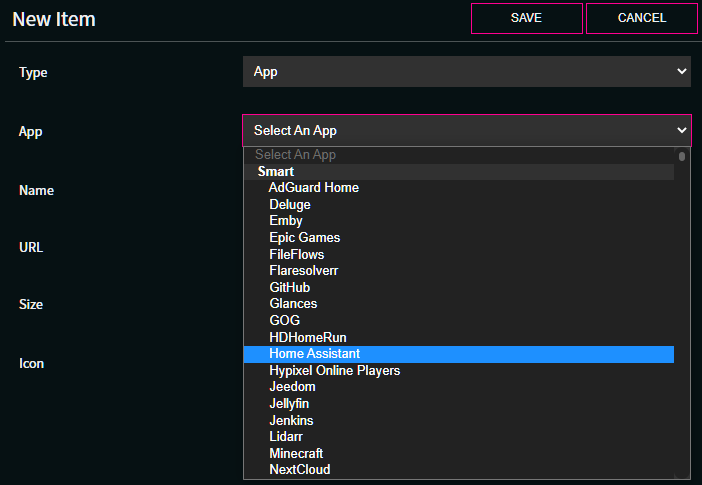The height and width of the screenshot is (485, 702).
Task: Collapse the Select An App dropdown
Action: tap(467, 130)
